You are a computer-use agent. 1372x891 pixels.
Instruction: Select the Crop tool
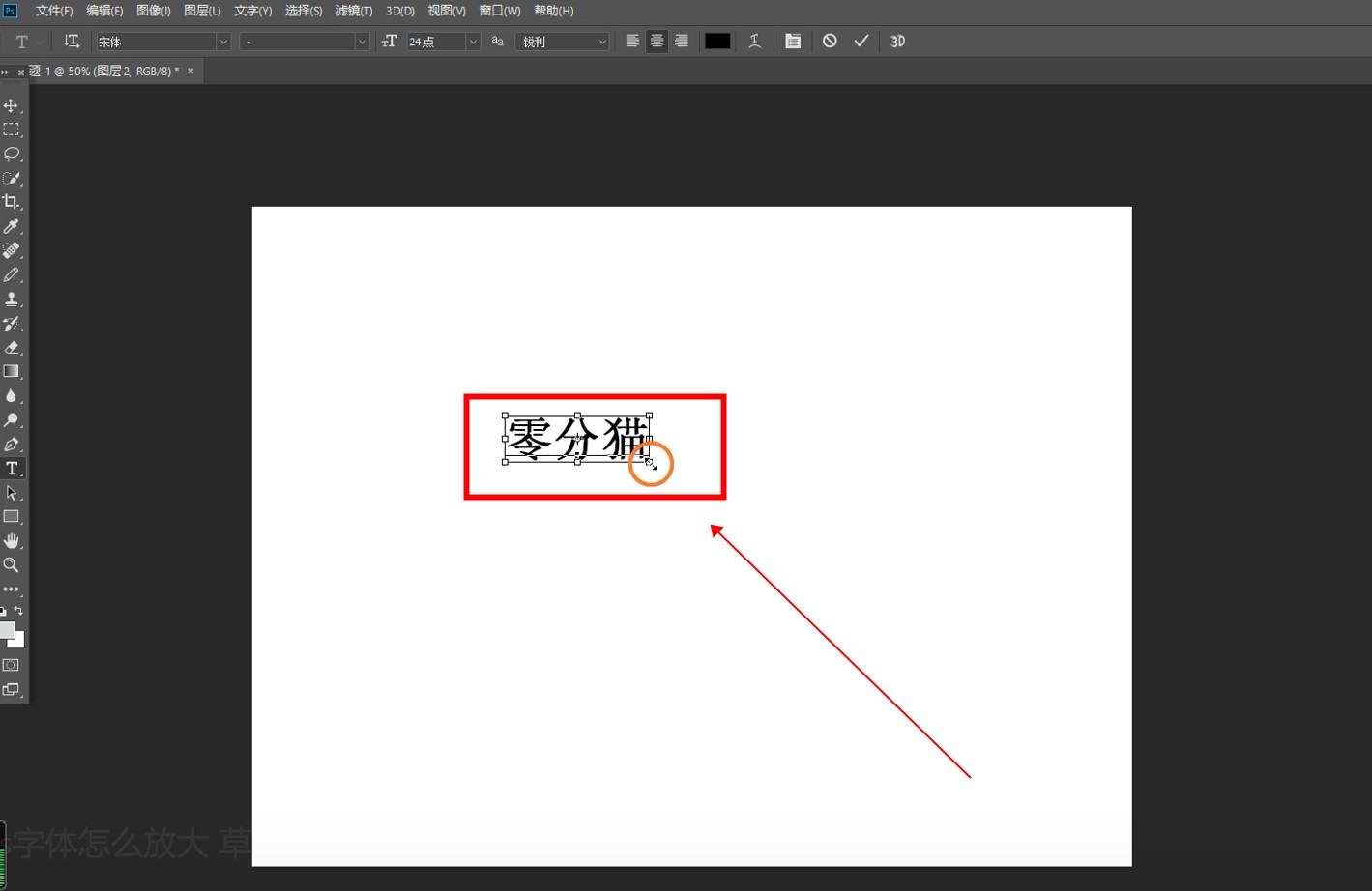point(12,202)
